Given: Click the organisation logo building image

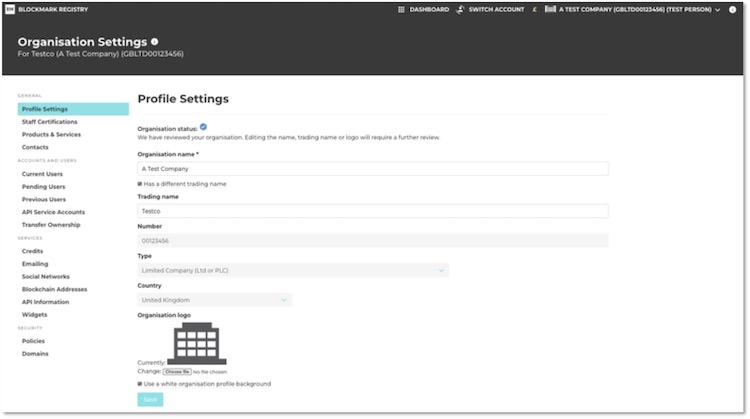Looking at the screenshot, I should pos(197,344).
